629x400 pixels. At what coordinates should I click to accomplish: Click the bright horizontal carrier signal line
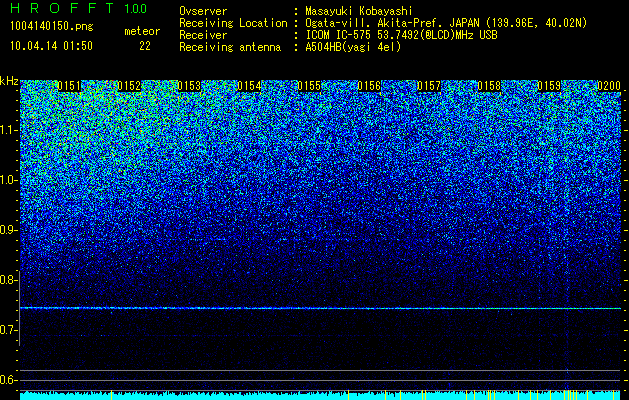tap(320, 308)
